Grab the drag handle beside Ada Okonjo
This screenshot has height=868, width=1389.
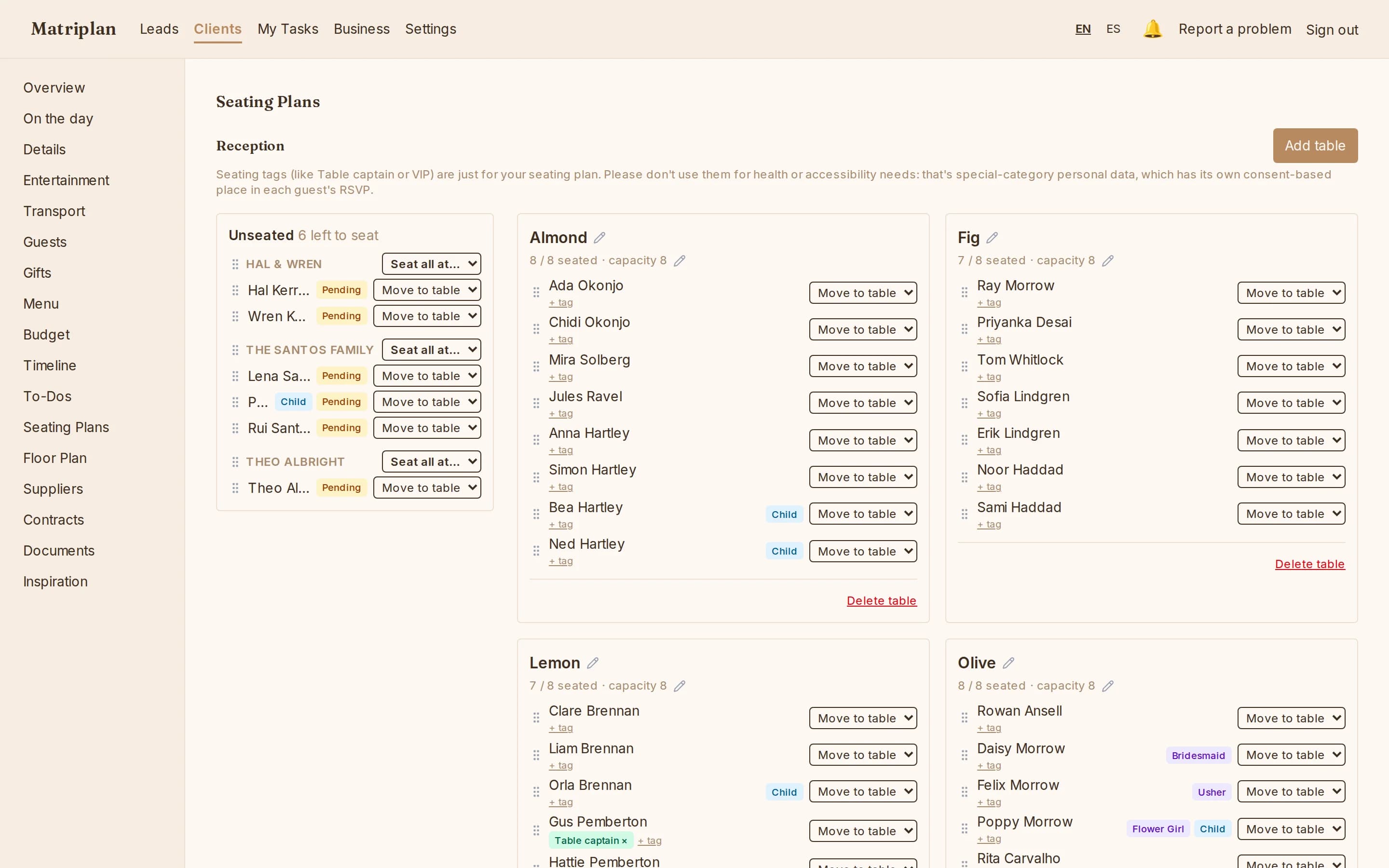click(536, 292)
